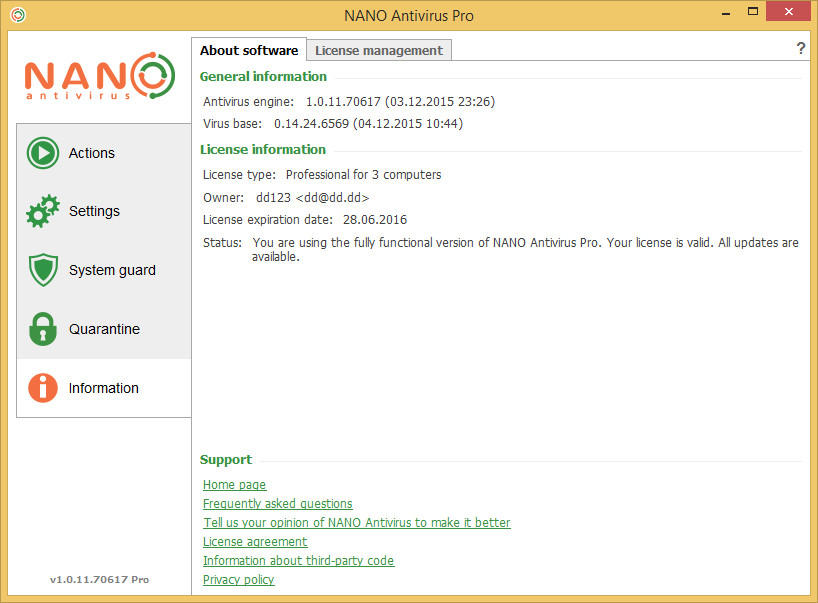The width and height of the screenshot is (818, 603).
Task: Click the window title 'NANO Antivirus Pro'
Action: 409,16
